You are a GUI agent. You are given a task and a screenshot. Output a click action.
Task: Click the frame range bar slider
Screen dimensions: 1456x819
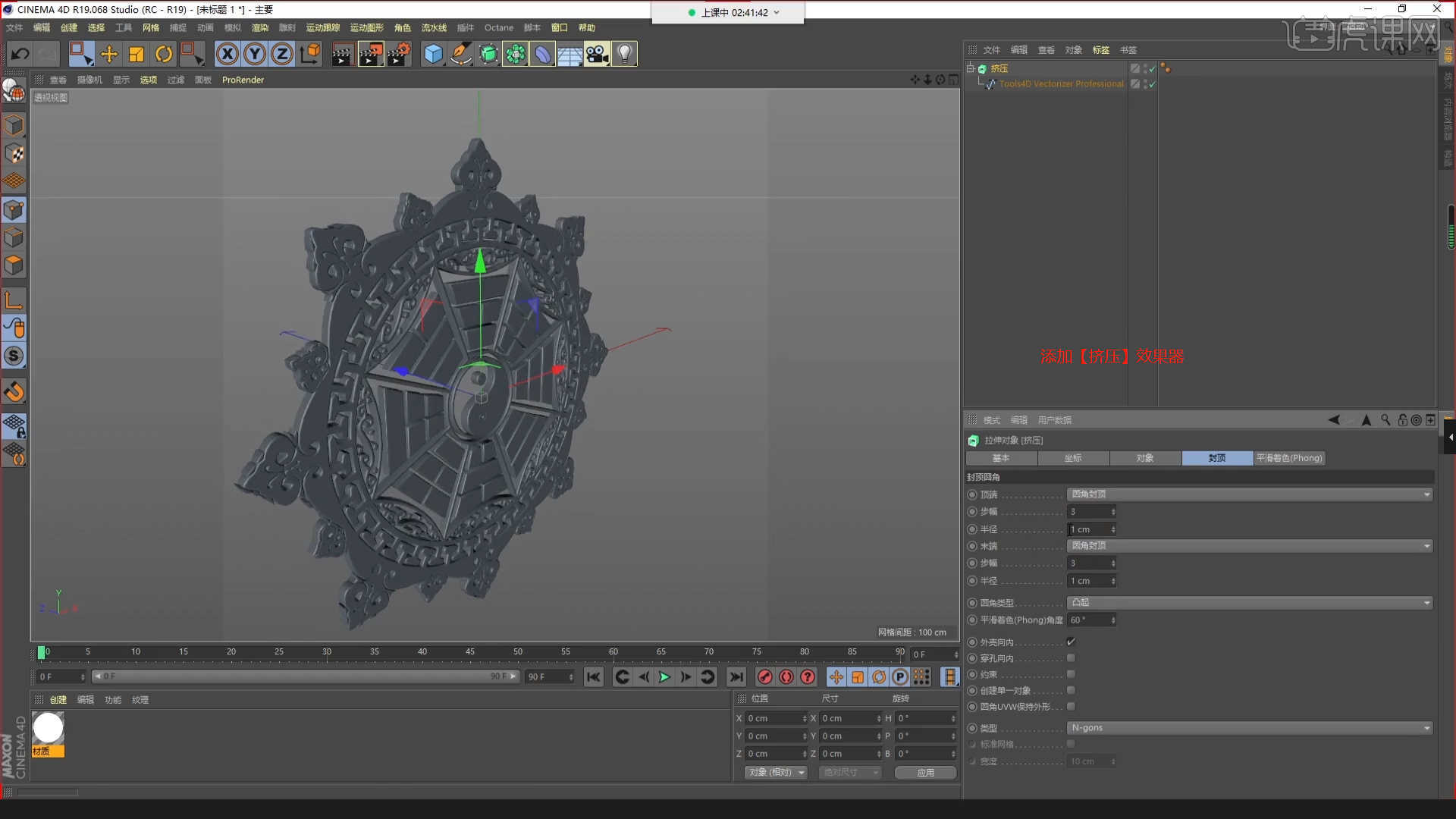click(x=305, y=676)
